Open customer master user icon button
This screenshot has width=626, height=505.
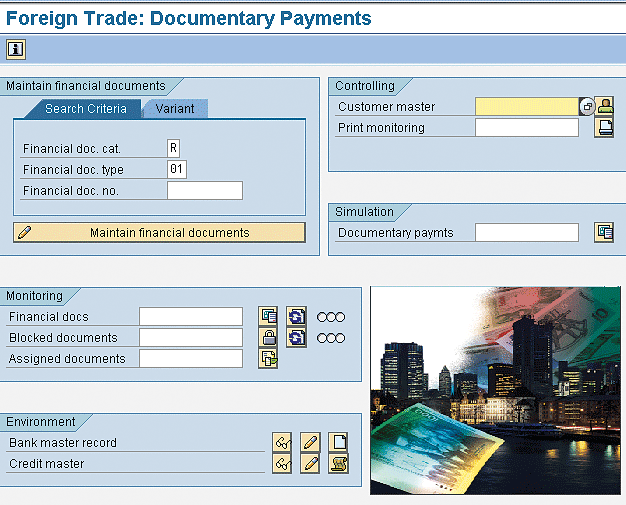604,107
